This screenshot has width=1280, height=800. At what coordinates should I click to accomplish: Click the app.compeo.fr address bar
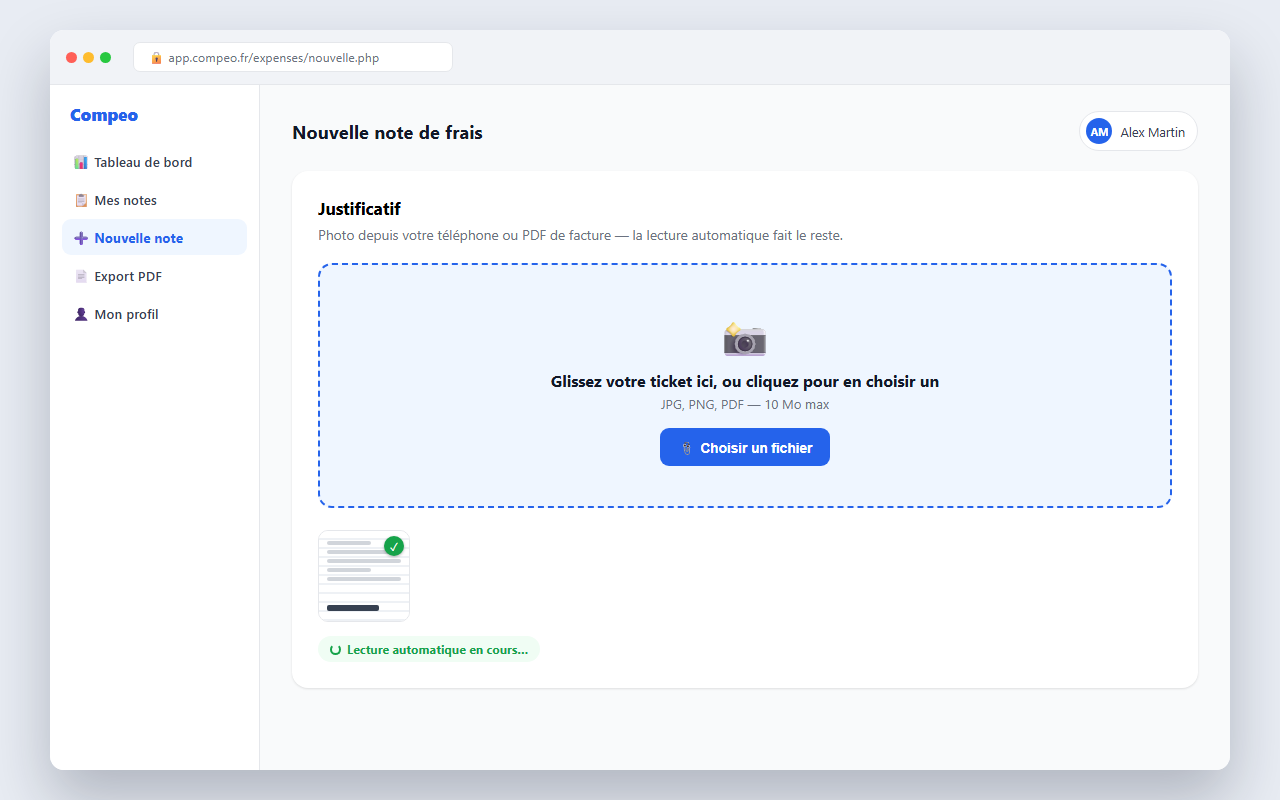293,58
